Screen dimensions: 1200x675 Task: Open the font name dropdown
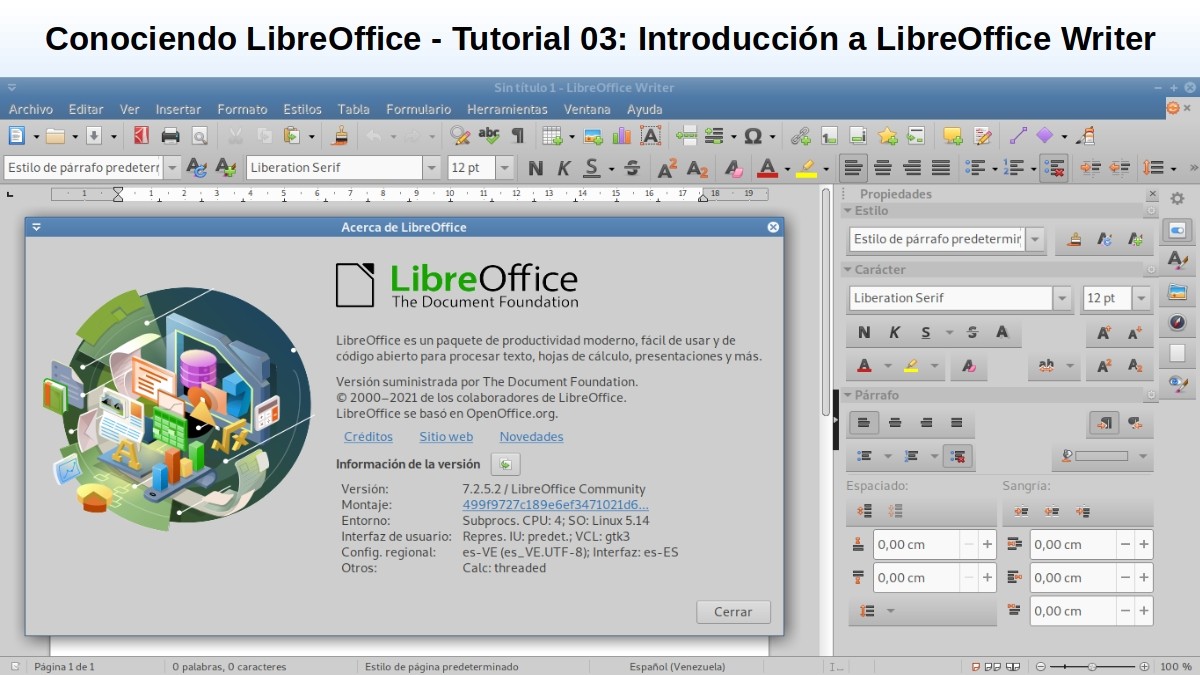click(431, 167)
